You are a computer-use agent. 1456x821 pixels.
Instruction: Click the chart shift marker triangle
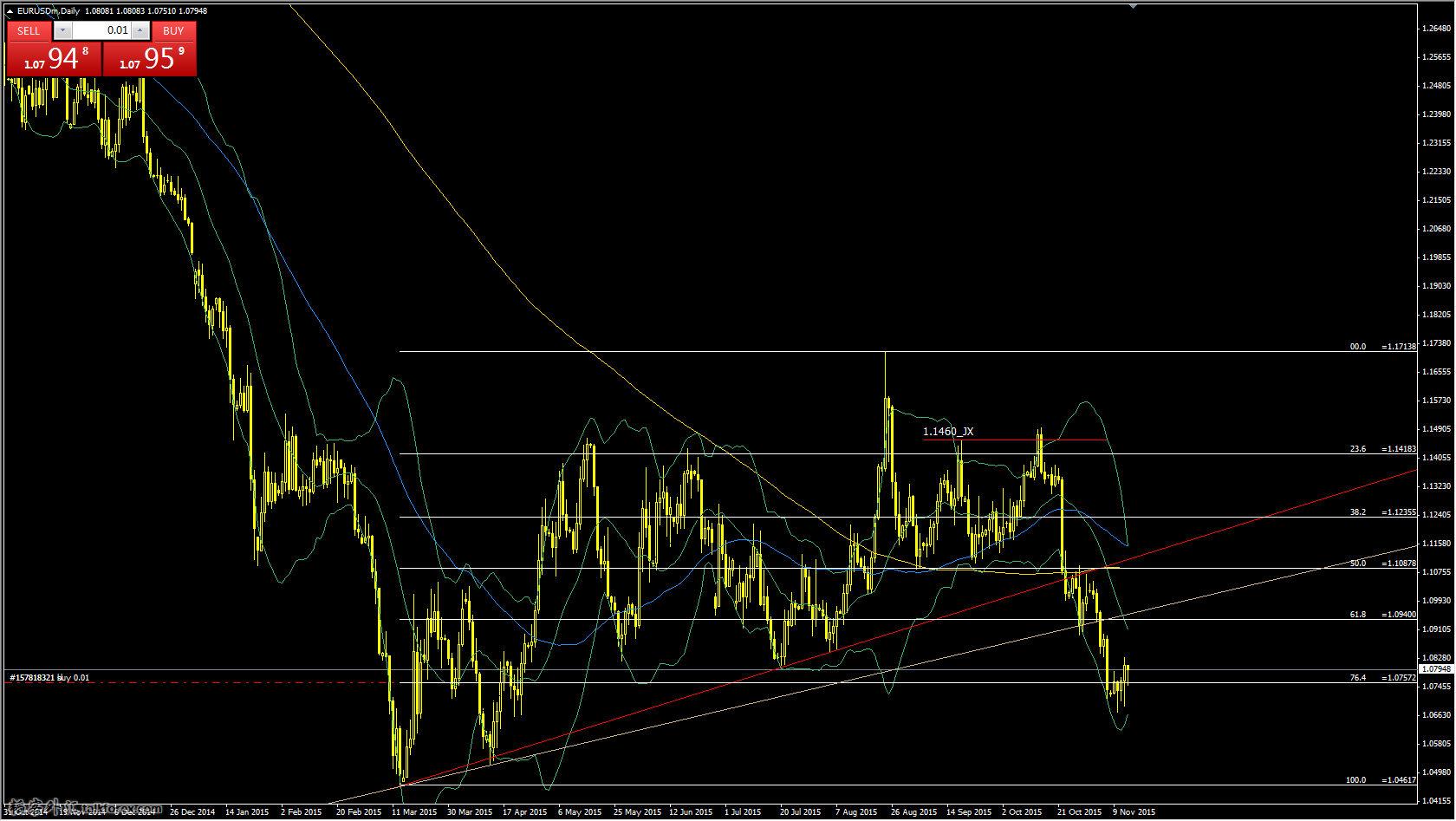pyautogui.click(x=1134, y=6)
